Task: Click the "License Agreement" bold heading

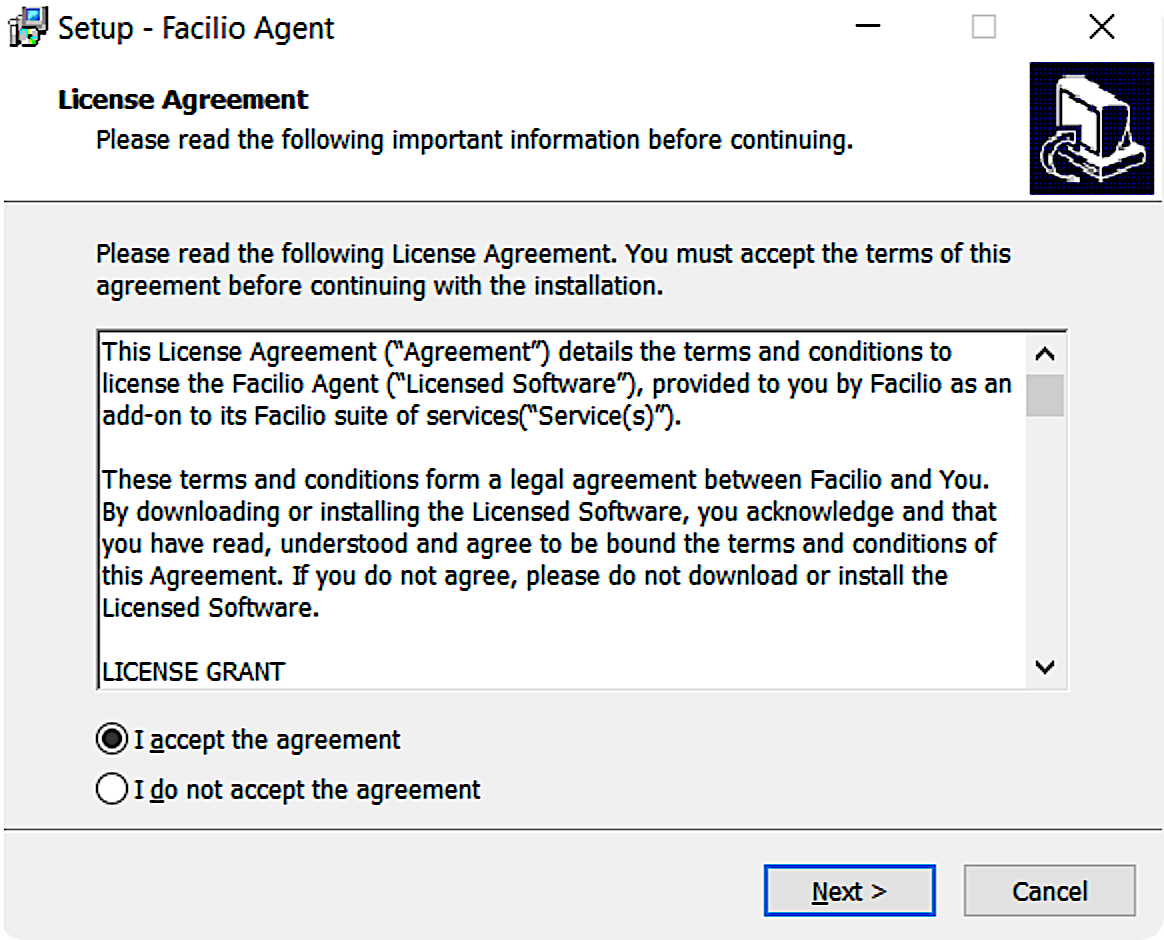Action: click(x=184, y=100)
